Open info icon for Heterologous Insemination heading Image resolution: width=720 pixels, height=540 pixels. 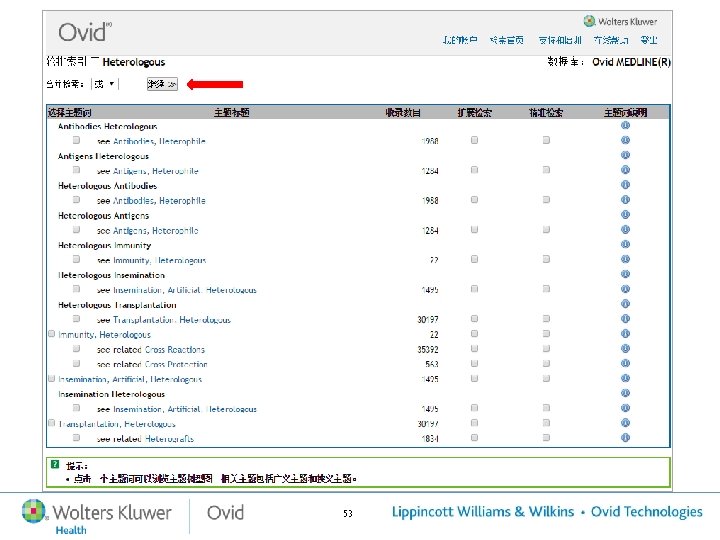pyautogui.click(x=625, y=274)
